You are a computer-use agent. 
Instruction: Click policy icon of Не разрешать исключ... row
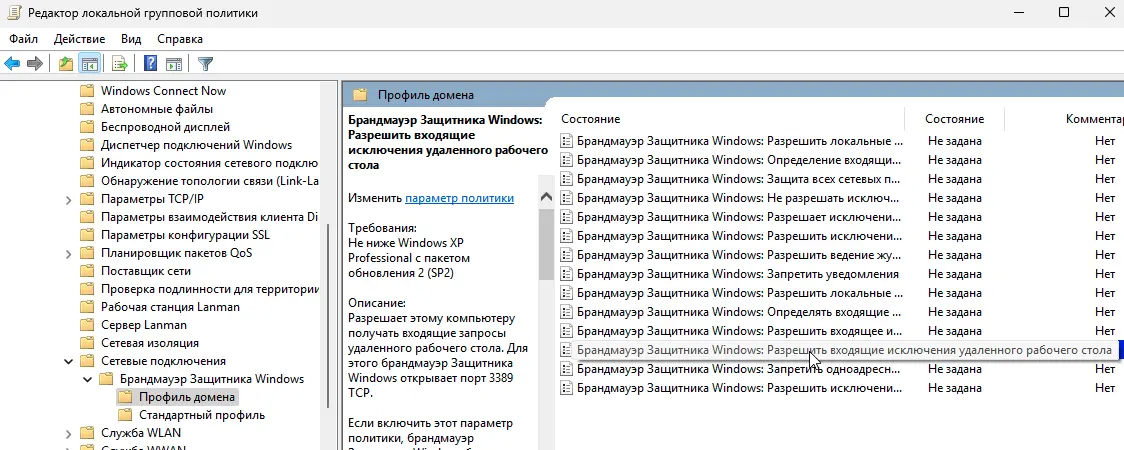(x=566, y=198)
